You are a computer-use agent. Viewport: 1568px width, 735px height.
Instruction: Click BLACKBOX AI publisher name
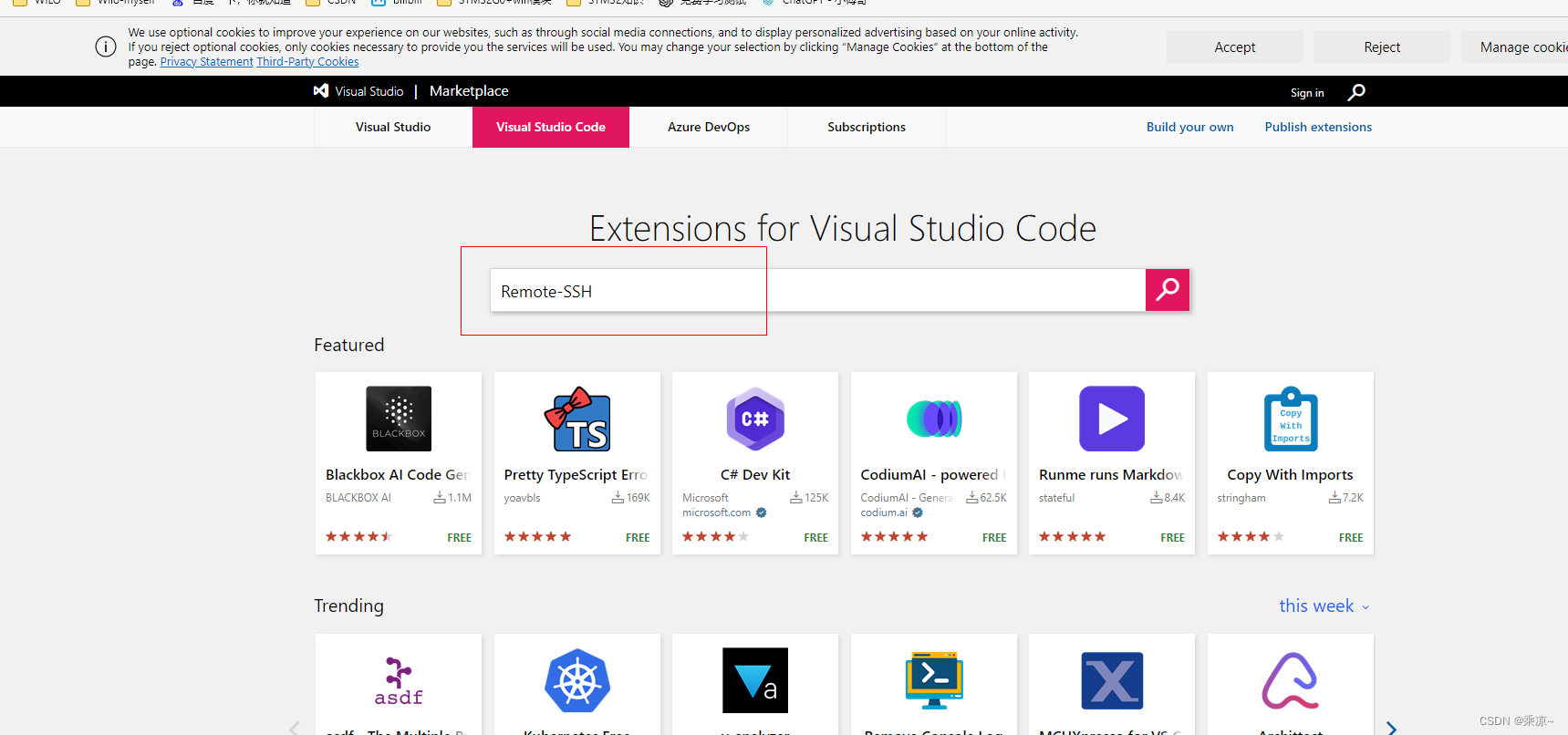coord(358,498)
